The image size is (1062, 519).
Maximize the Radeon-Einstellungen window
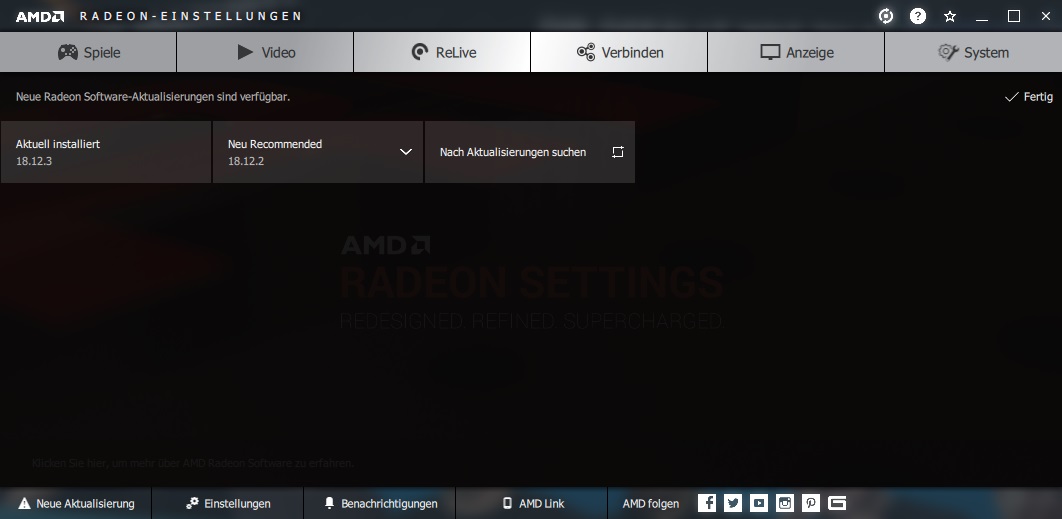tap(1014, 16)
